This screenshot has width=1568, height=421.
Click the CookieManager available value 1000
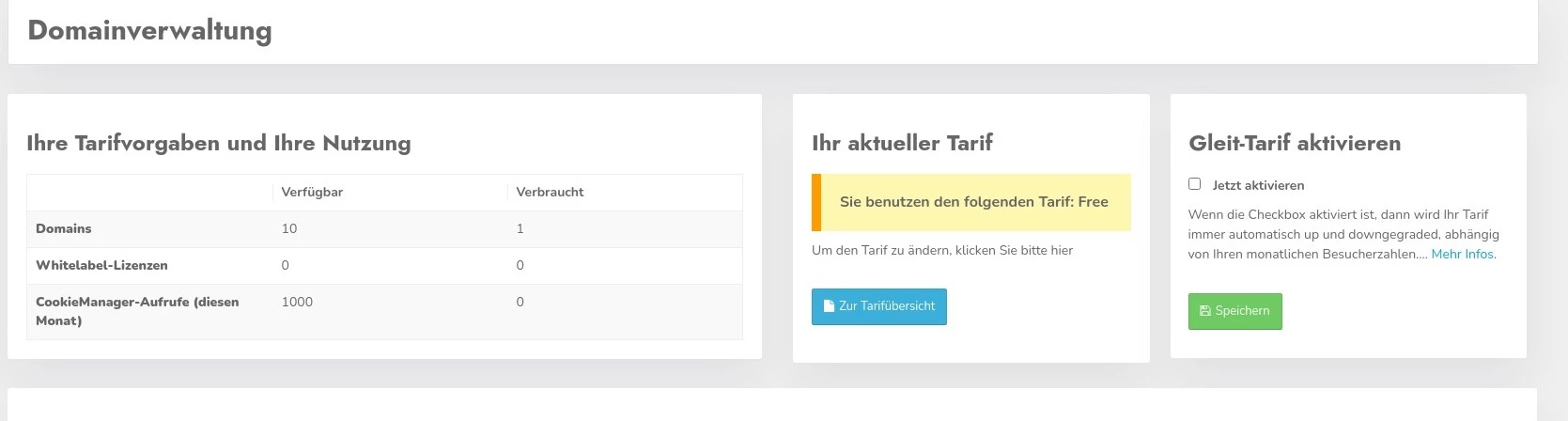tap(297, 303)
